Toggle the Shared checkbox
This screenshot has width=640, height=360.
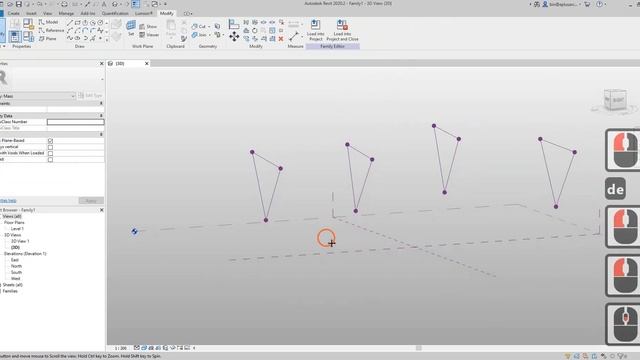click(50, 160)
